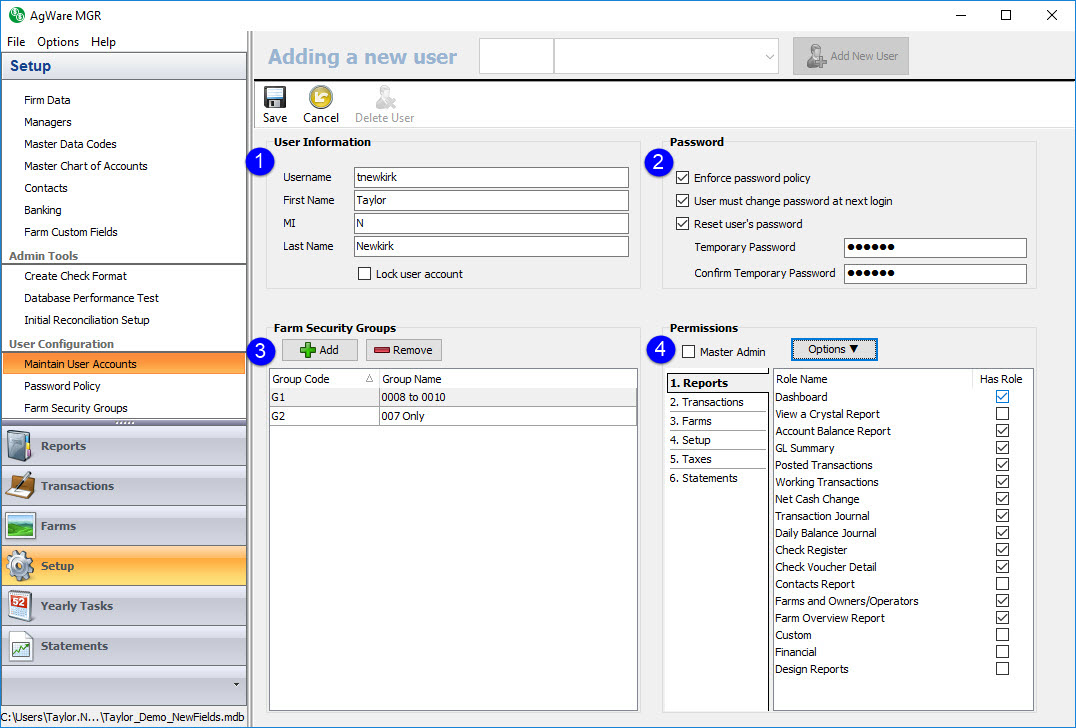This screenshot has height=728, width=1076.
Task: Switch to the 2. Transactions permissions tab
Action: click(x=707, y=402)
